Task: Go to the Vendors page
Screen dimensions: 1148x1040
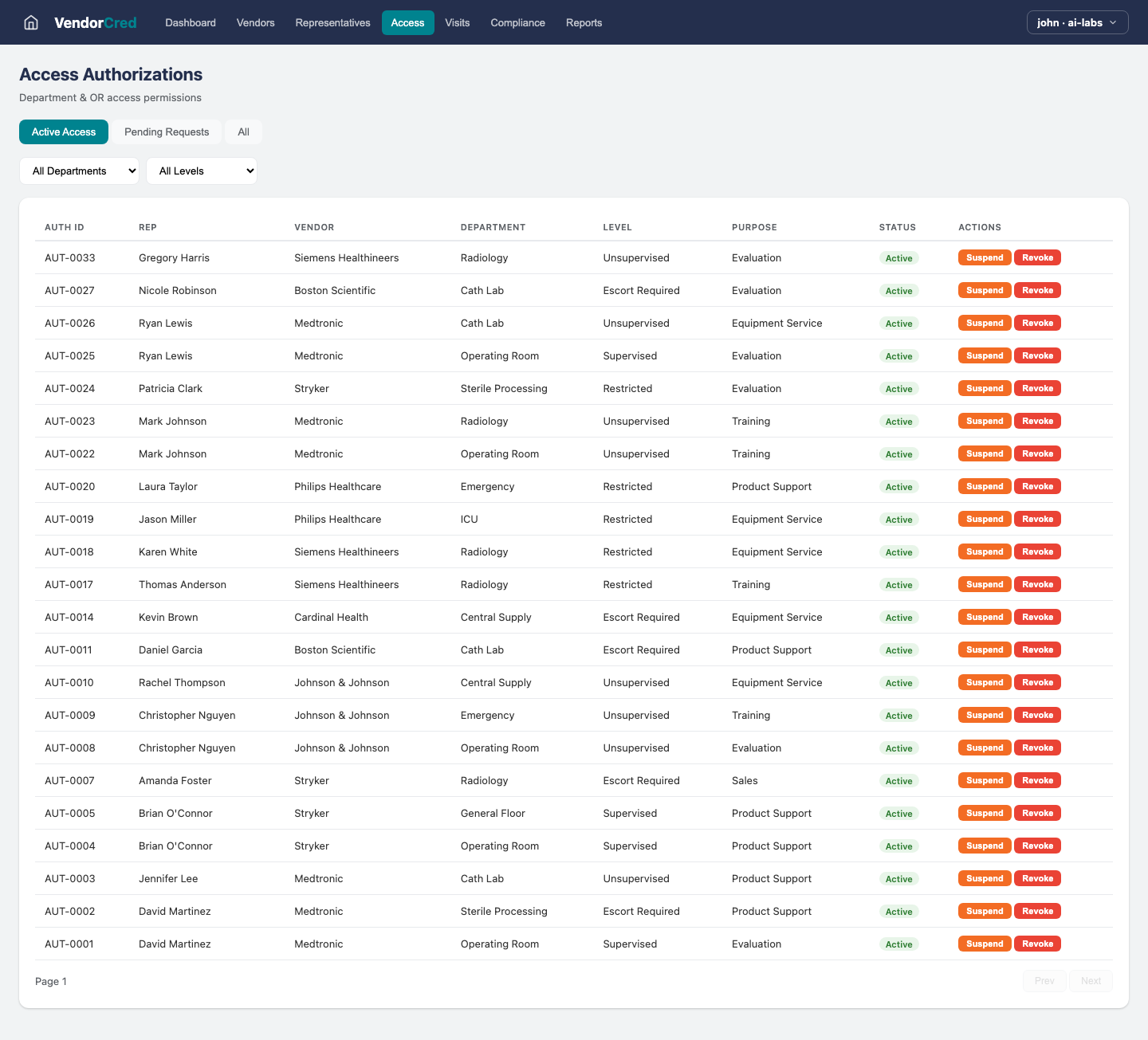Action: (x=255, y=22)
